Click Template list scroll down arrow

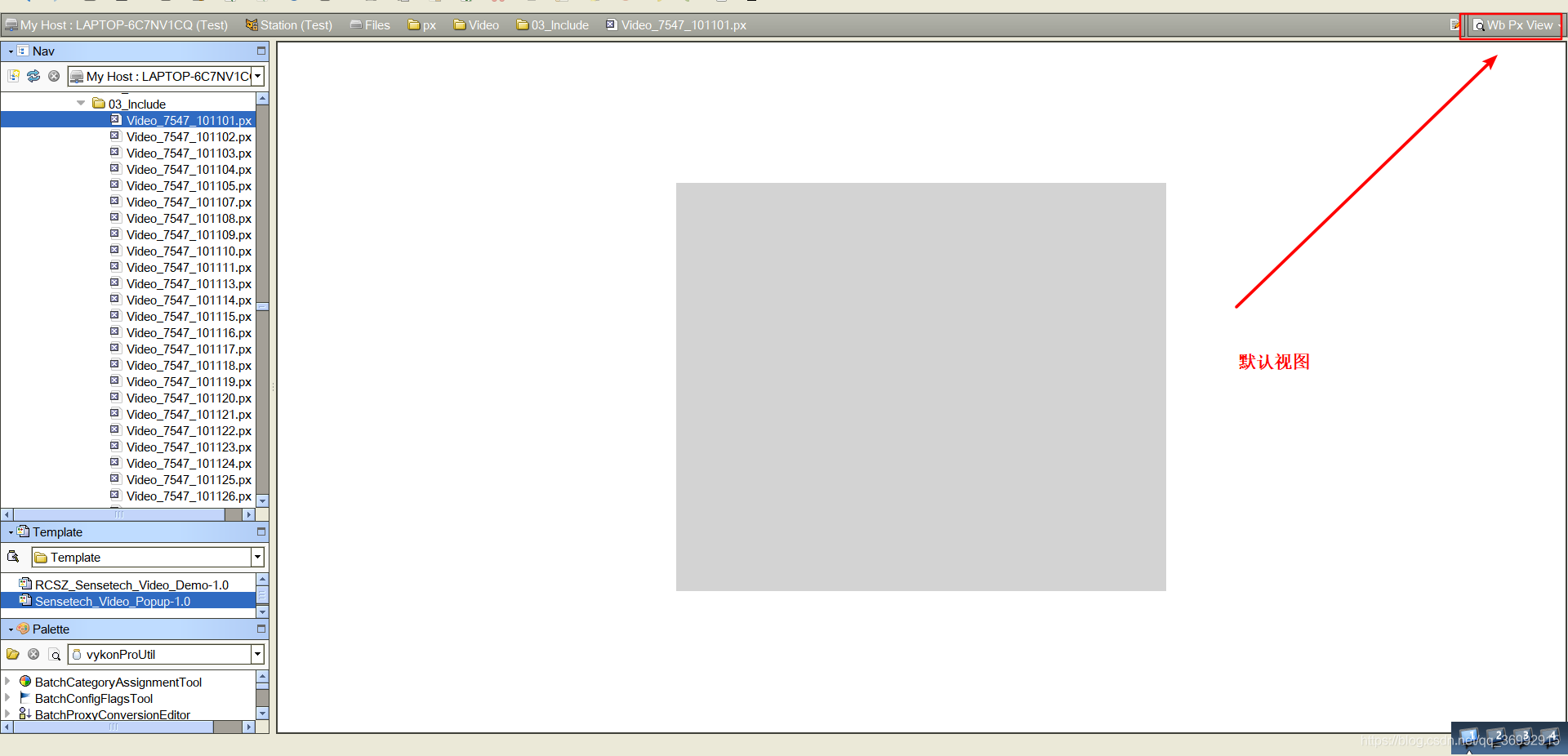click(262, 611)
